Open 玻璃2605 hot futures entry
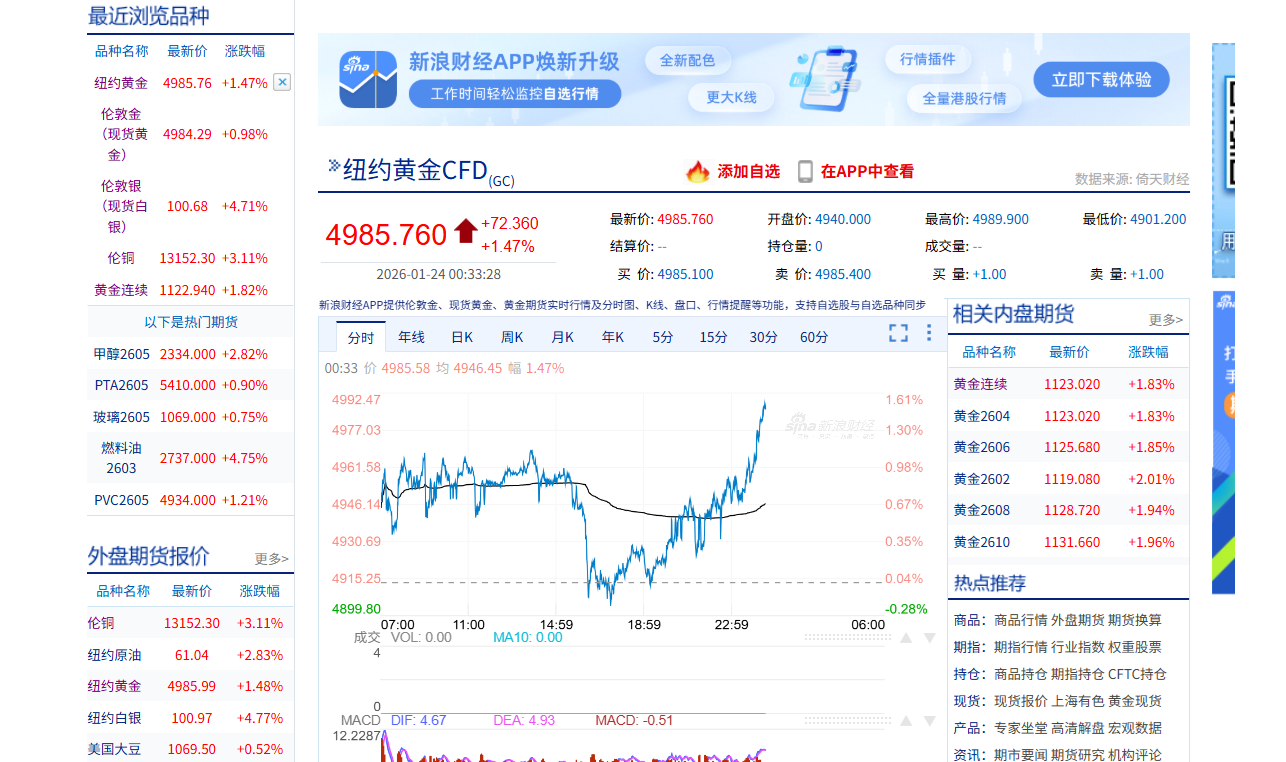 (121, 417)
